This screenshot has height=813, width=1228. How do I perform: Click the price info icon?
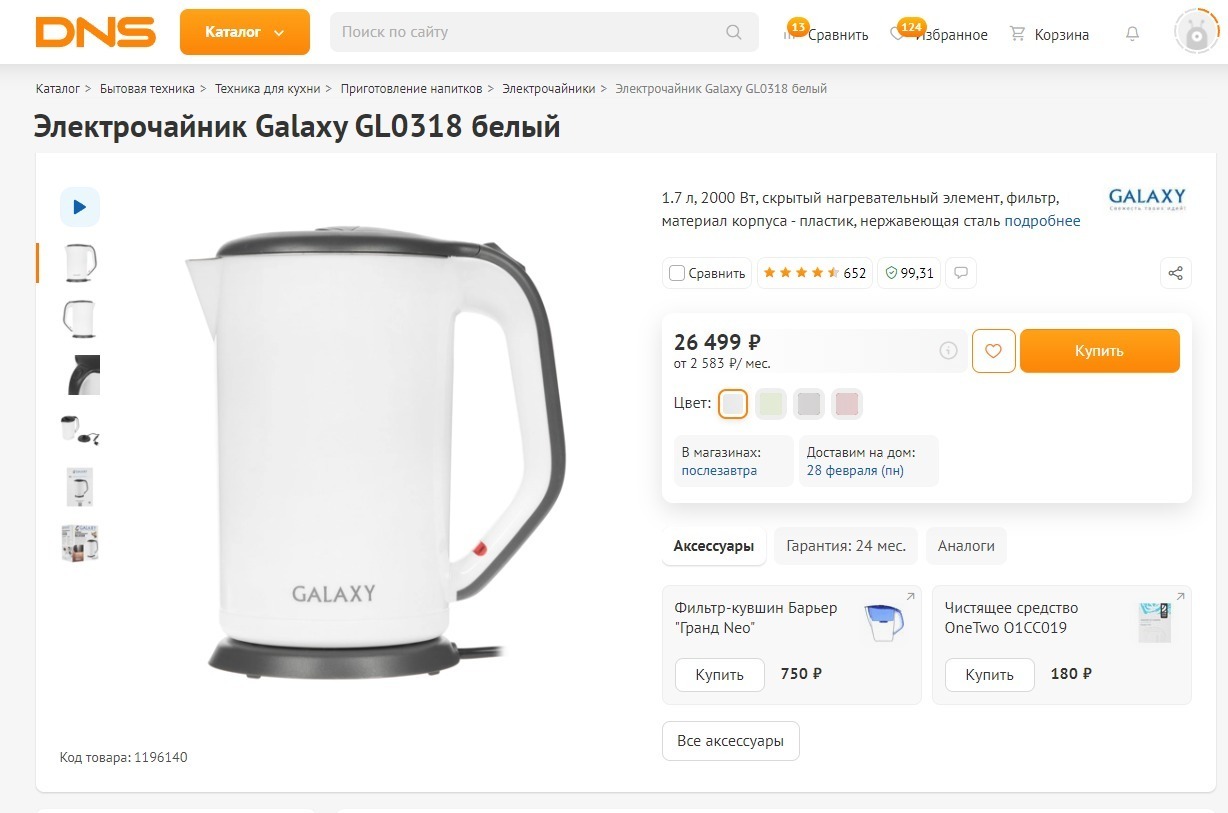tap(948, 351)
